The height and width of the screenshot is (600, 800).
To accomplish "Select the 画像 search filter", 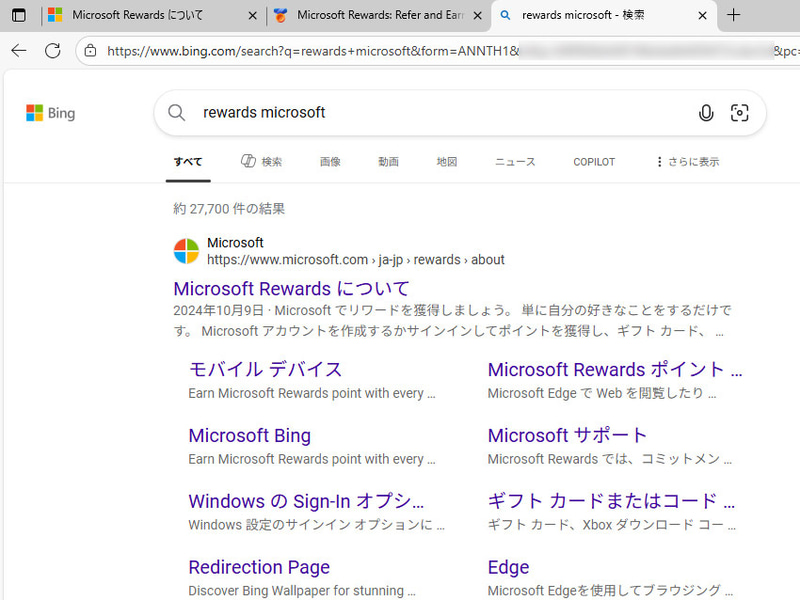I will pyautogui.click(x=330, y=161).
